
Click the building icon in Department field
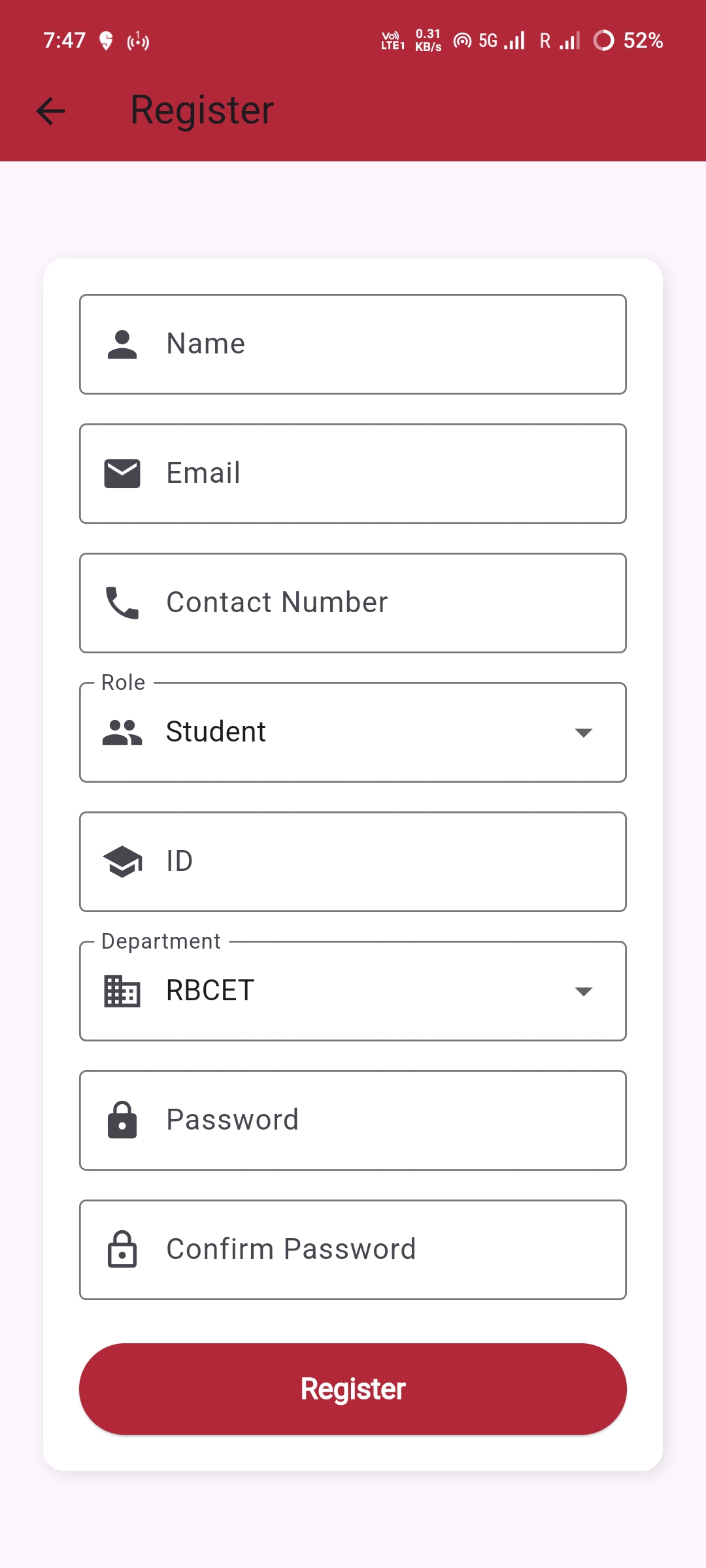click(x=122, y=990)
